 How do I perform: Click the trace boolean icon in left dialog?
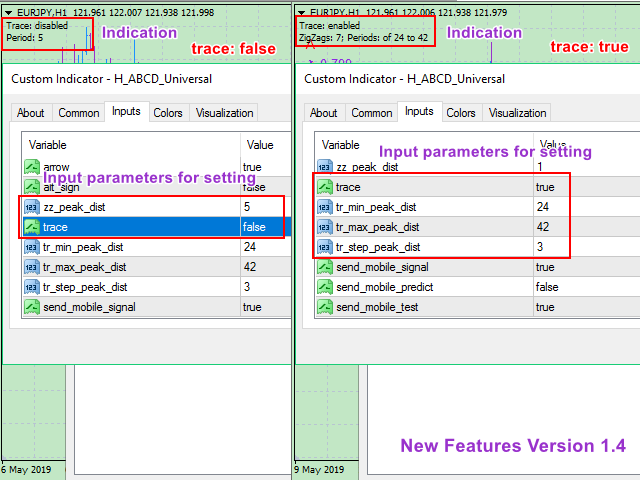[32, 227]
